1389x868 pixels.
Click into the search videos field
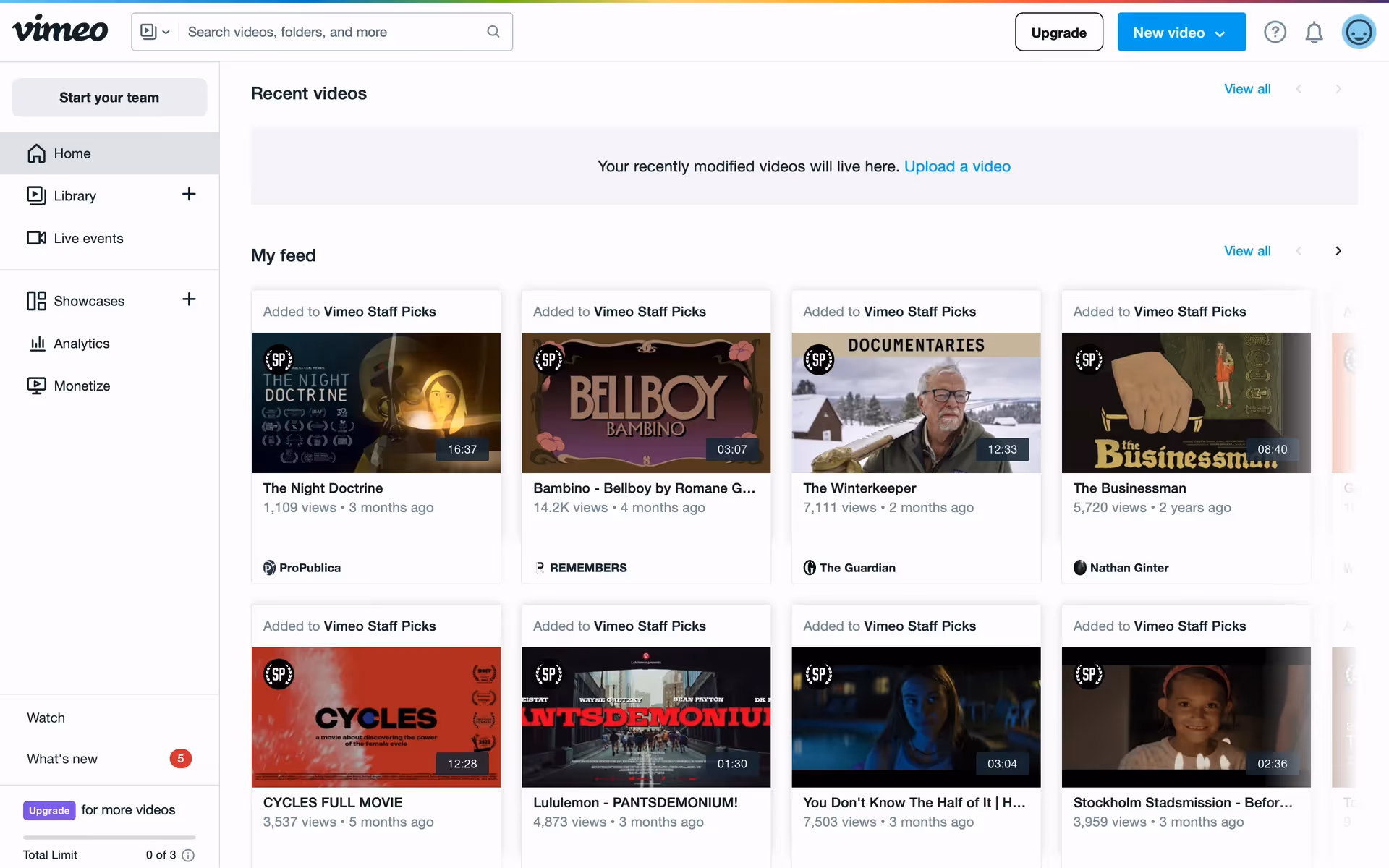(x=333, y=32)
